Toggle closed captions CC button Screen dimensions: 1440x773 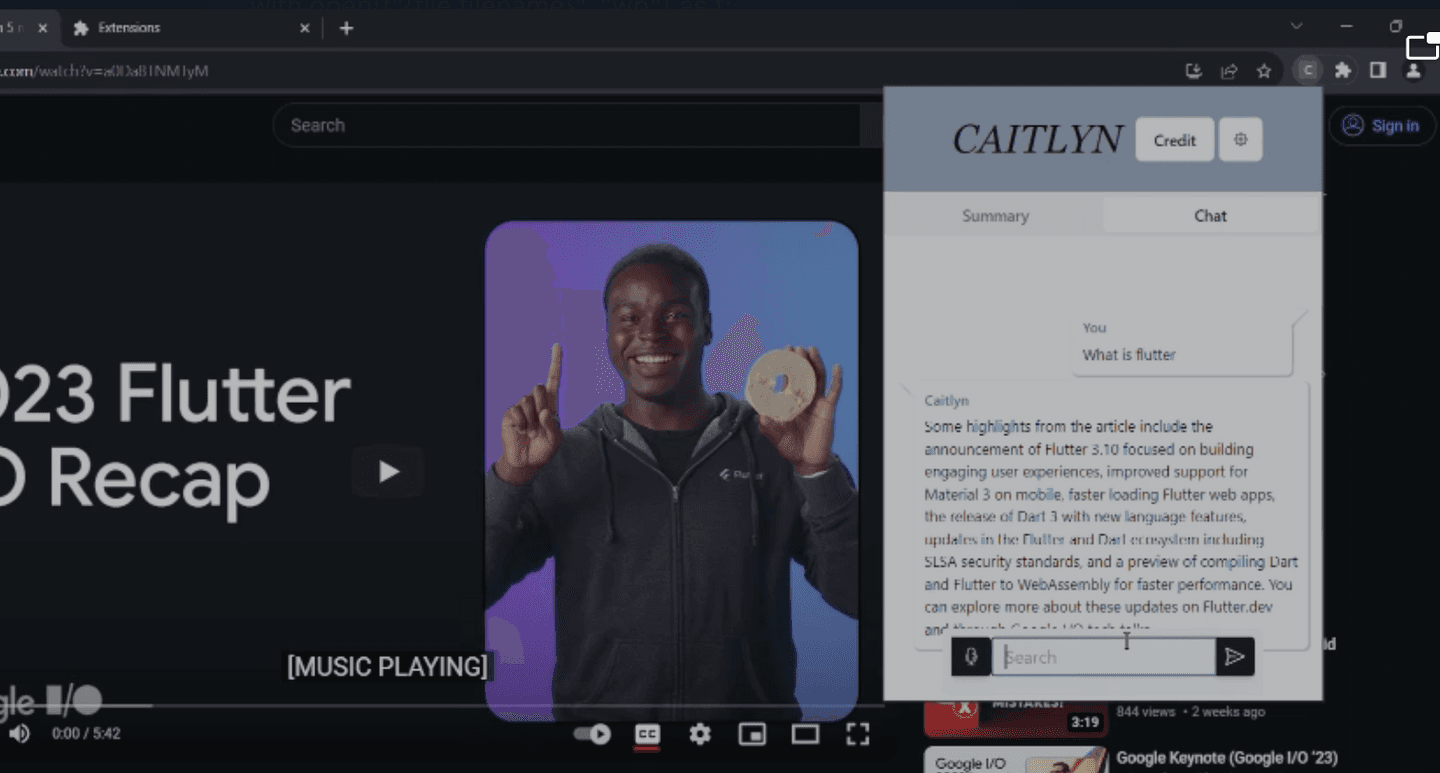[647, 734]
